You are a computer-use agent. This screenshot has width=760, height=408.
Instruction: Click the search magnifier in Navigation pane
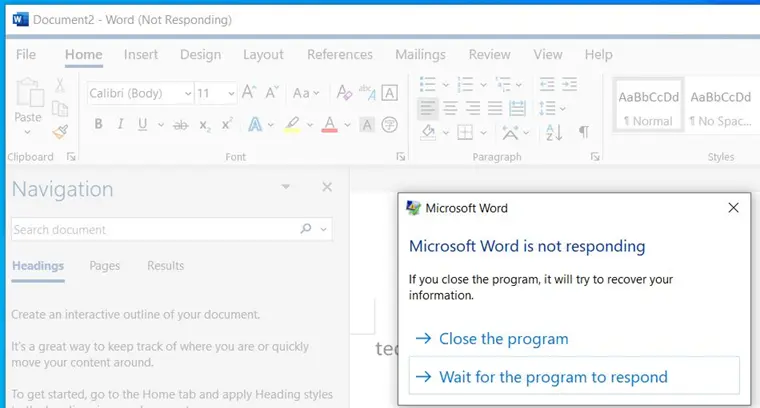coord(306,228)
